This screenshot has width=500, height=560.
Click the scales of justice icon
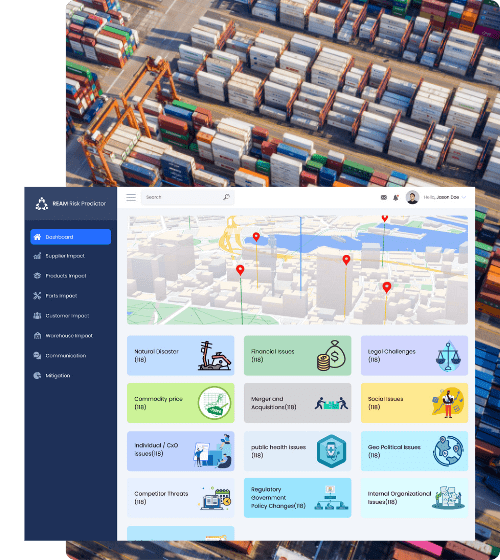coord(448,356)
